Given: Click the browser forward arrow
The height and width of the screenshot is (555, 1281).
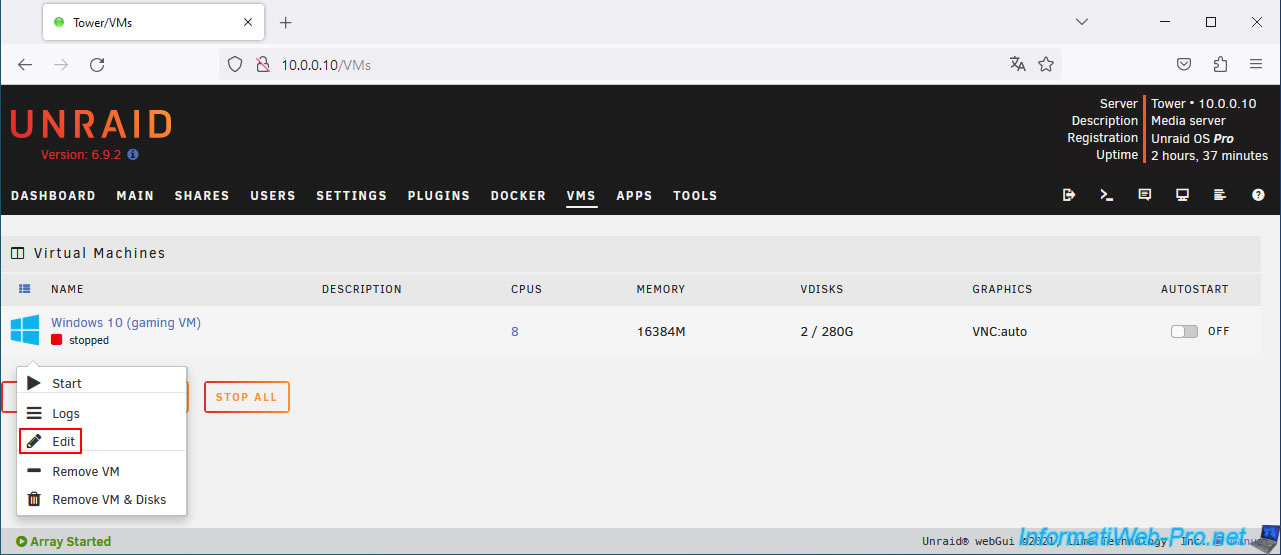Looking at the screenshot, I should (61, 64).
